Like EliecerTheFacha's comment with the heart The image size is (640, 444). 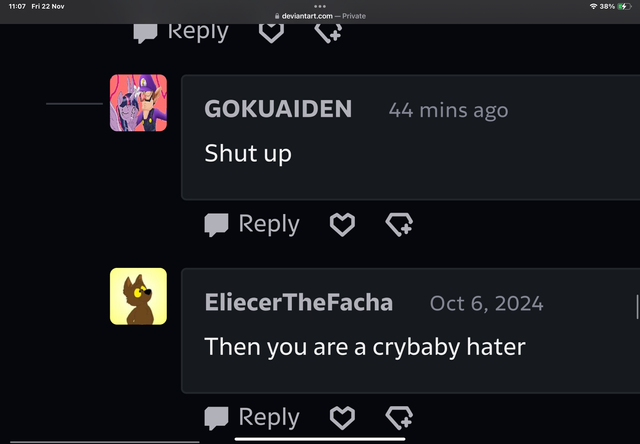[x=342, y=418]
